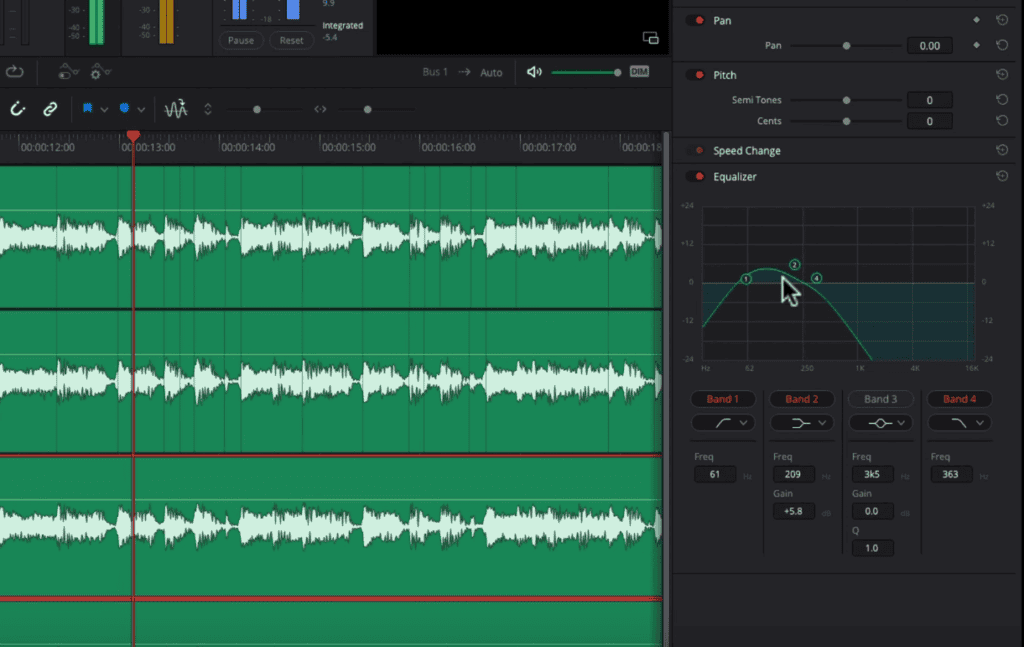Click the Semi Tones value field

[929, 100]
